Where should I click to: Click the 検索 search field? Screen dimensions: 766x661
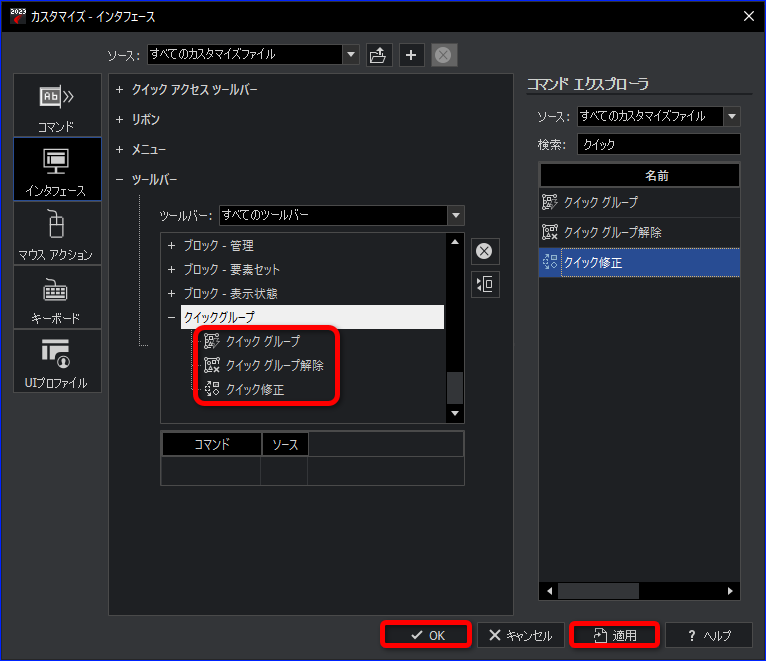659,145
